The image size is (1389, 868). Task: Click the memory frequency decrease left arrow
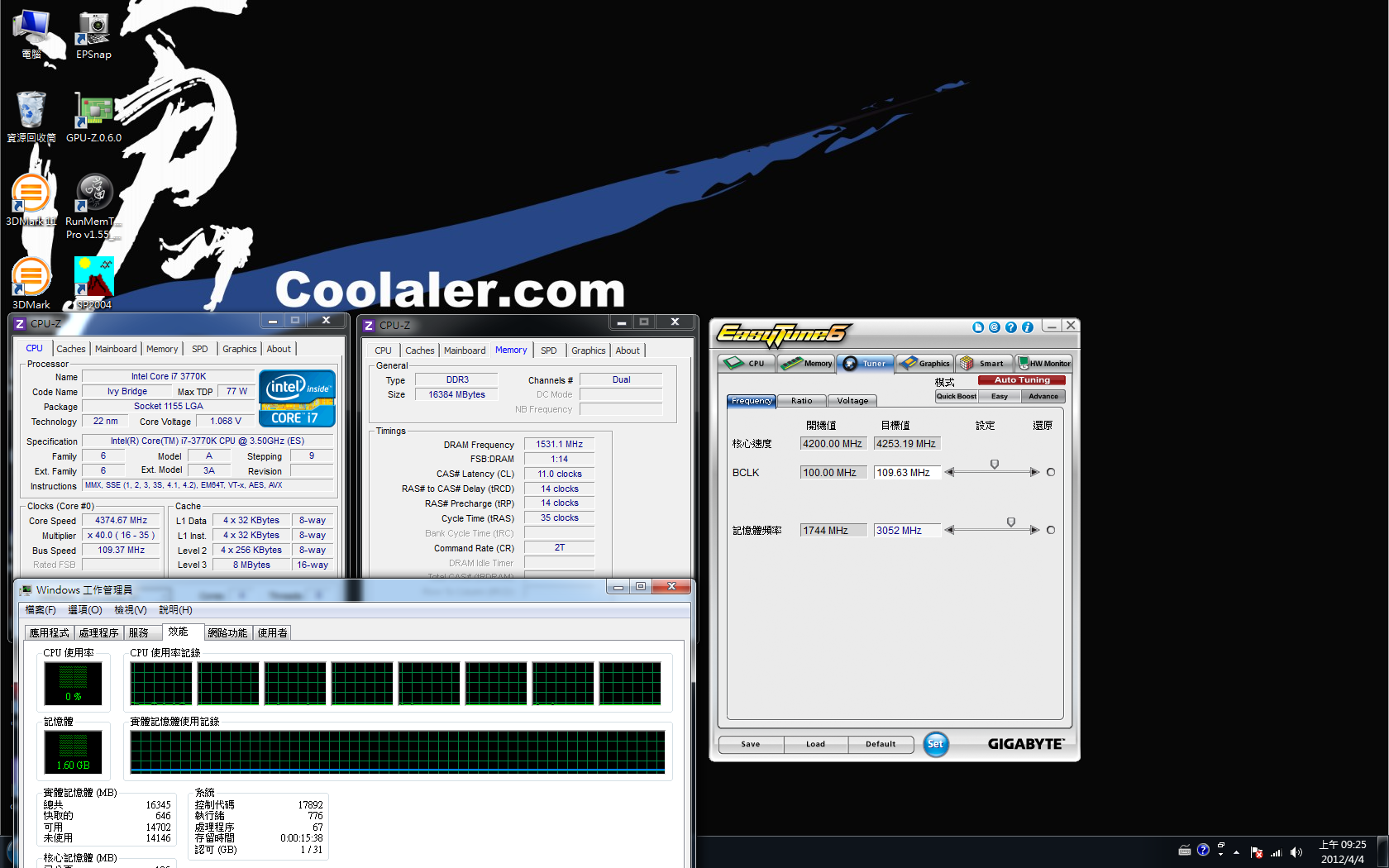click(x=950, y=530)
